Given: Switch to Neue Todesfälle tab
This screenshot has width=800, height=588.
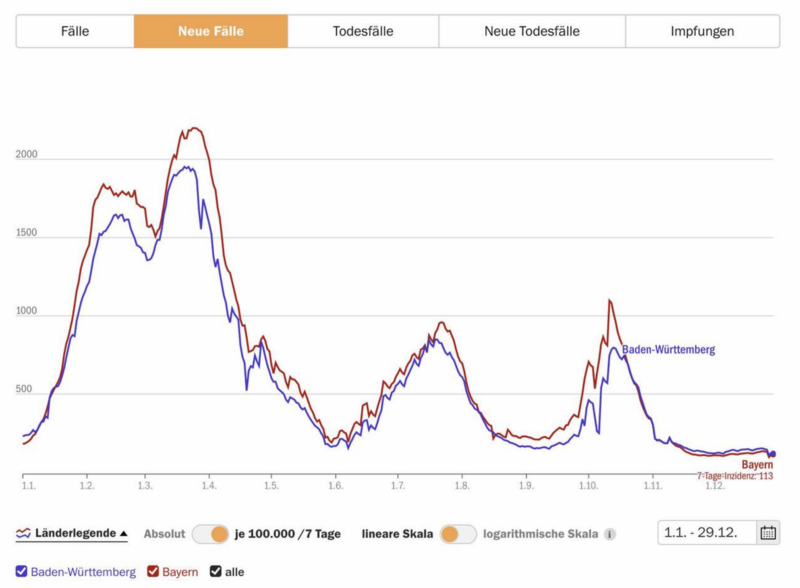Looking at the screenshot, I should click(532, 31).
